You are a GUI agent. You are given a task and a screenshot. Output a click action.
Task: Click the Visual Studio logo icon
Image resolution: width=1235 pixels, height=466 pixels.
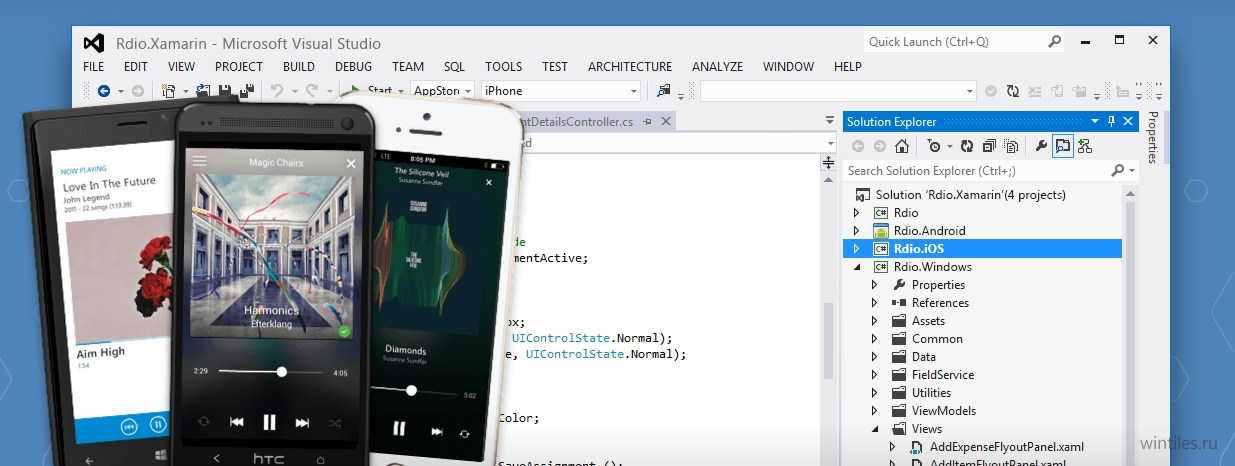94,43
